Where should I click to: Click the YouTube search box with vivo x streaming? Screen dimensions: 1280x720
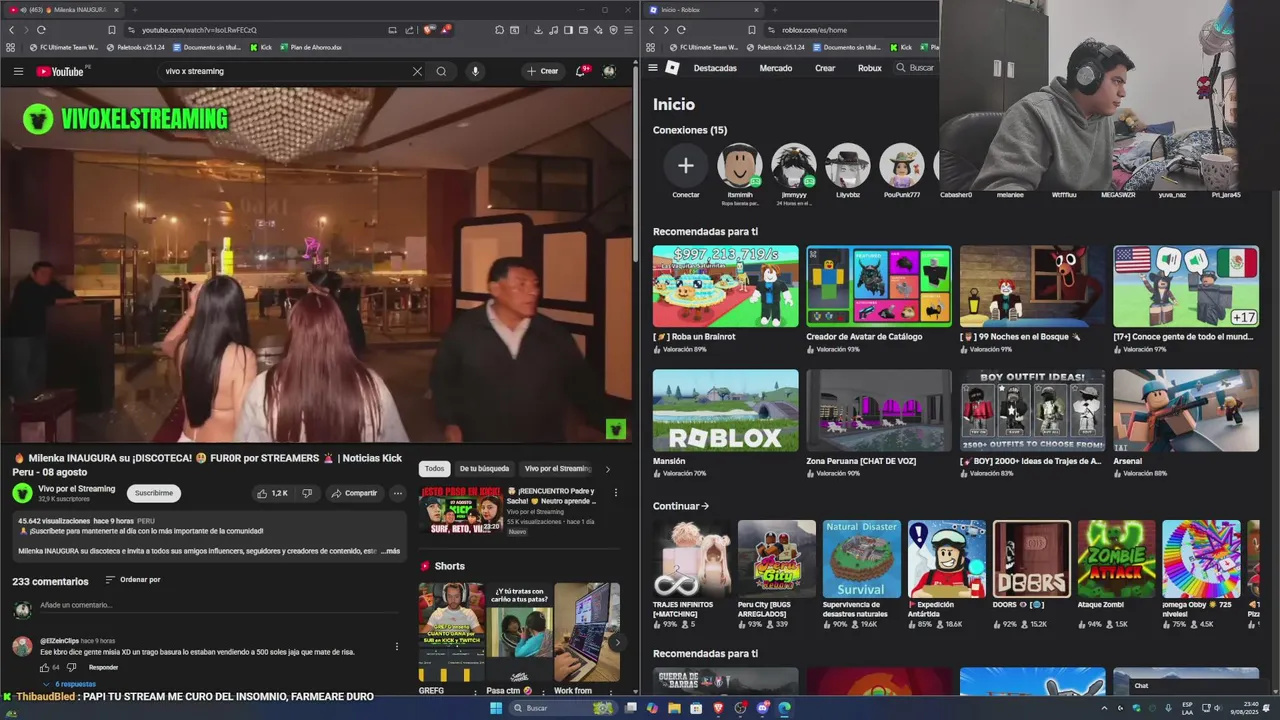pos(285,71)
